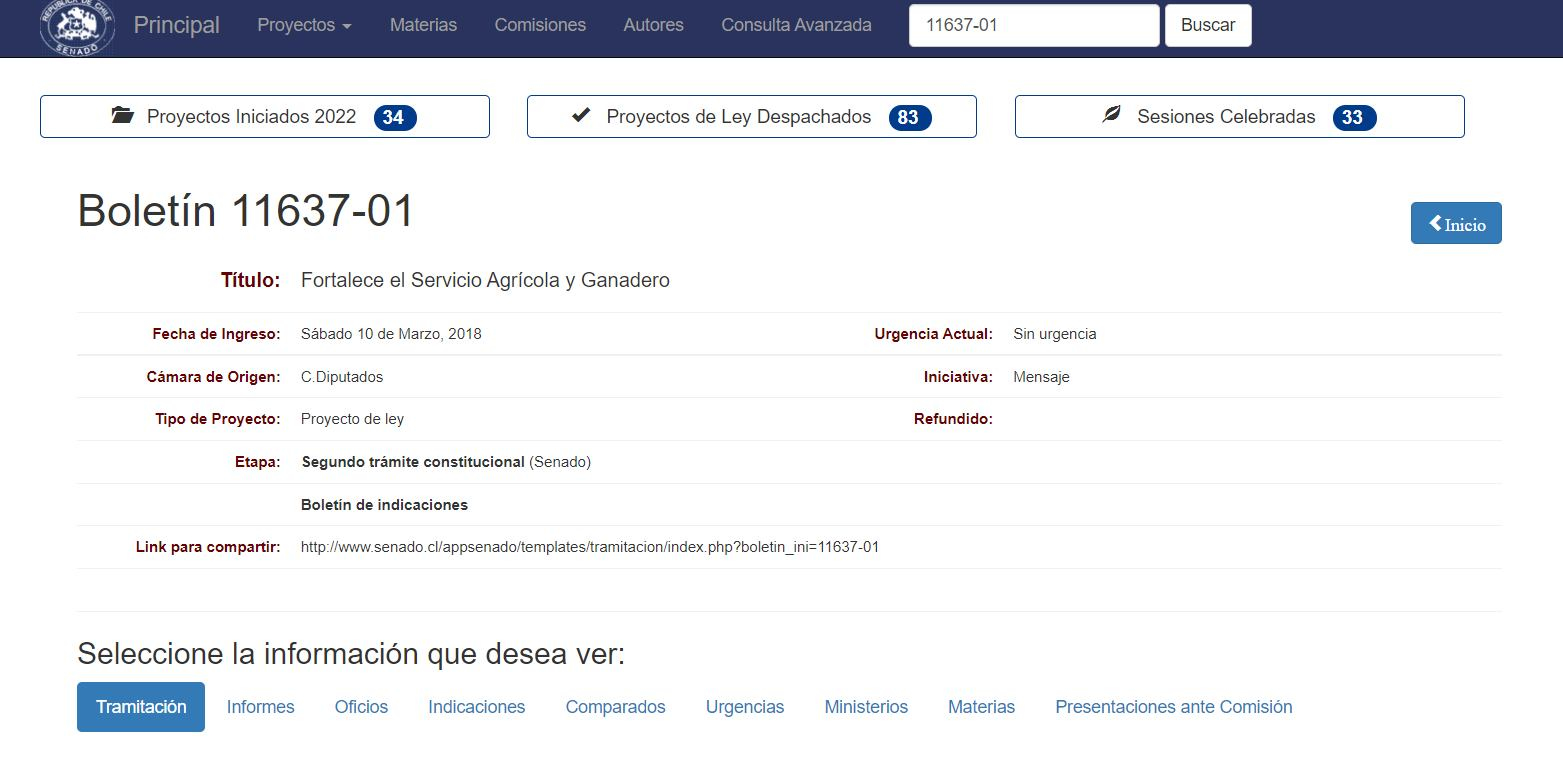Click the search field containing 11637-01
Viewport: 1563px width, 773px height.
[x=1034, y=26]
